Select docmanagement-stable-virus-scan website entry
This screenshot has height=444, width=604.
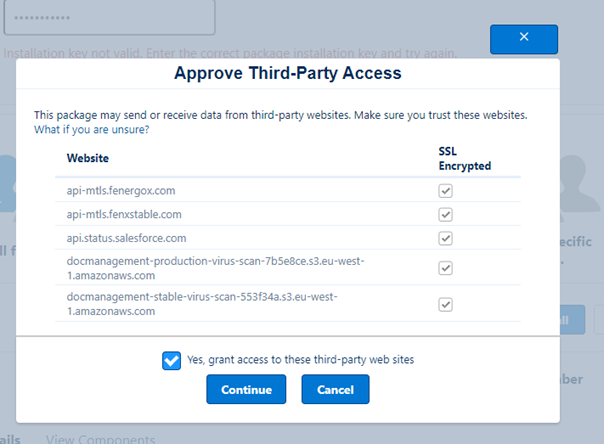(201, 304)
